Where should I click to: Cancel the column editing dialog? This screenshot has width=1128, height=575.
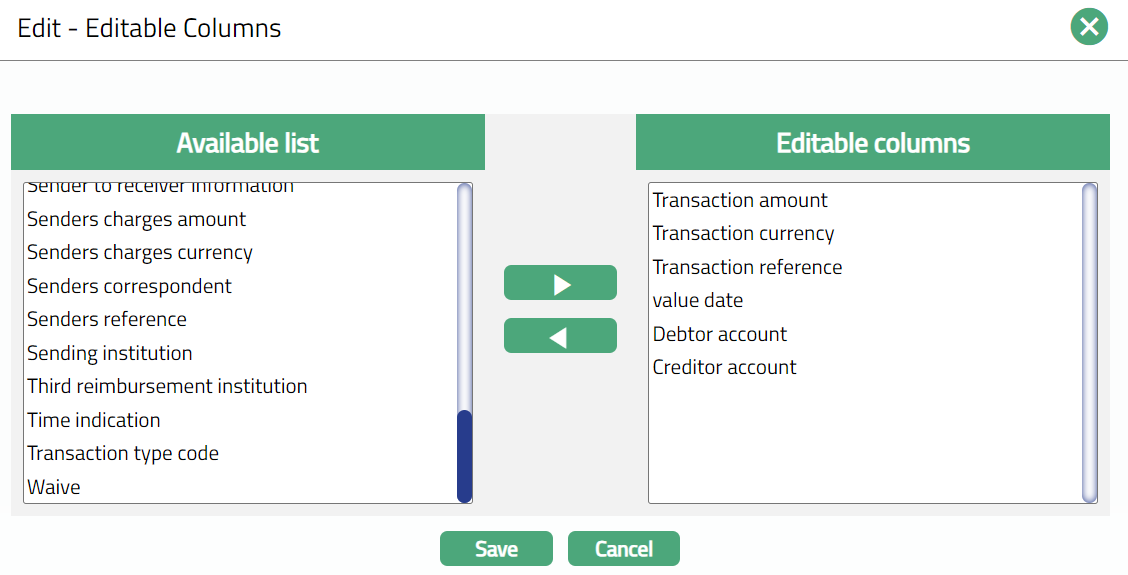pyautogui.click(x=623, y=549)
